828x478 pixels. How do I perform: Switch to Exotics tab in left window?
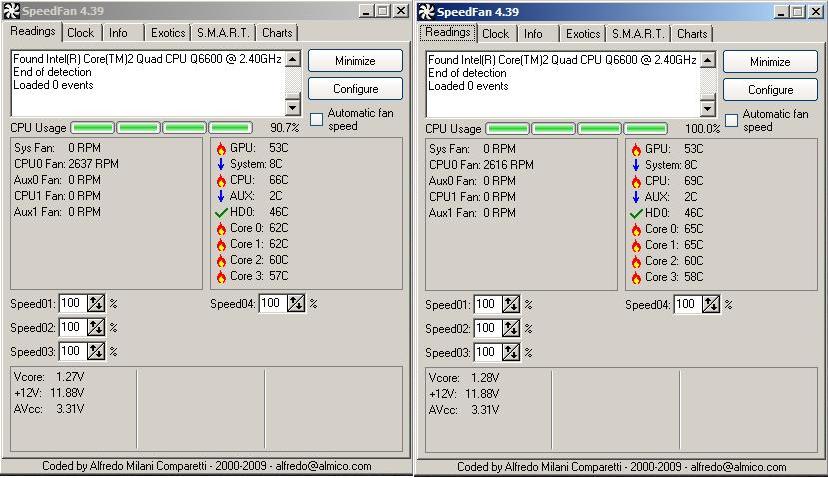pos(168,33)
